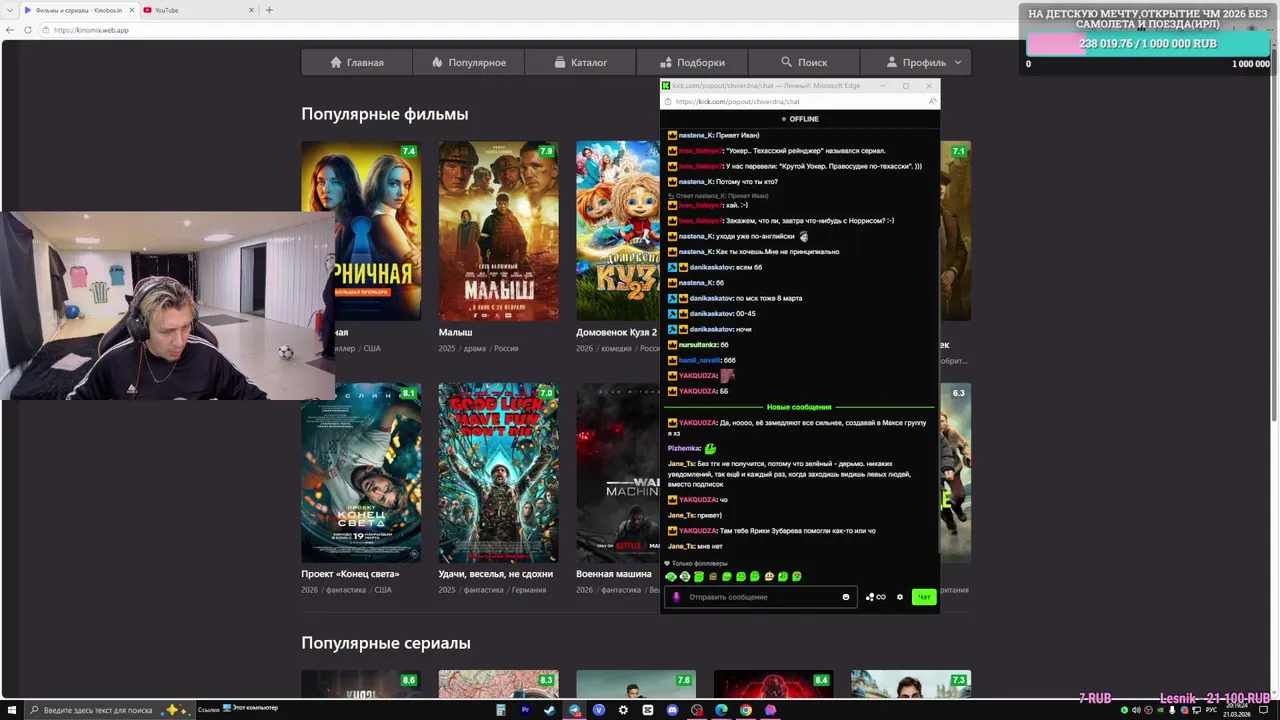This screenshot has width=1280, height=720.
Task: Open the series poster rated 8.3
Action: click(x=498, y=685)
